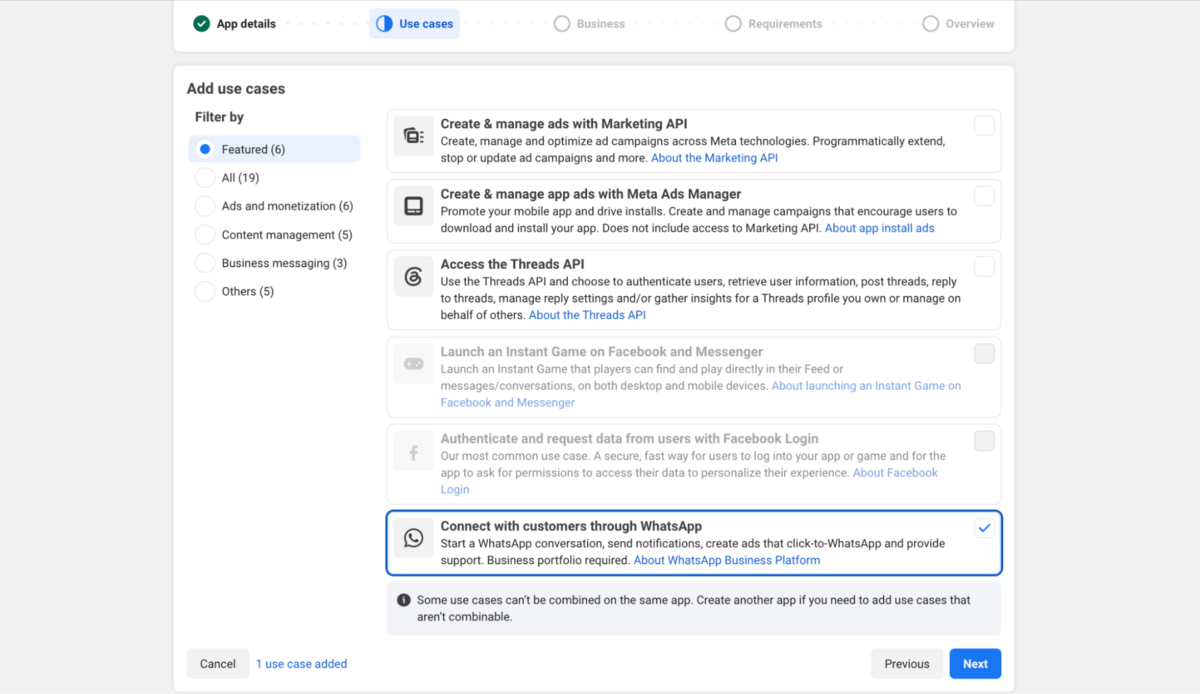Screen dimensions: 1200x694
Task: Select the All (19) filter radio button
Action: [205, 178]
